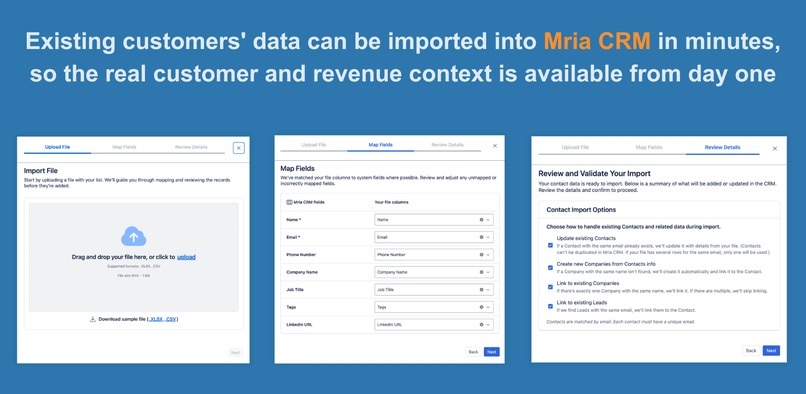Click the download icon beside Download sample file
Image resolution: width=806 pixels, height=394 pixels.
93,319
